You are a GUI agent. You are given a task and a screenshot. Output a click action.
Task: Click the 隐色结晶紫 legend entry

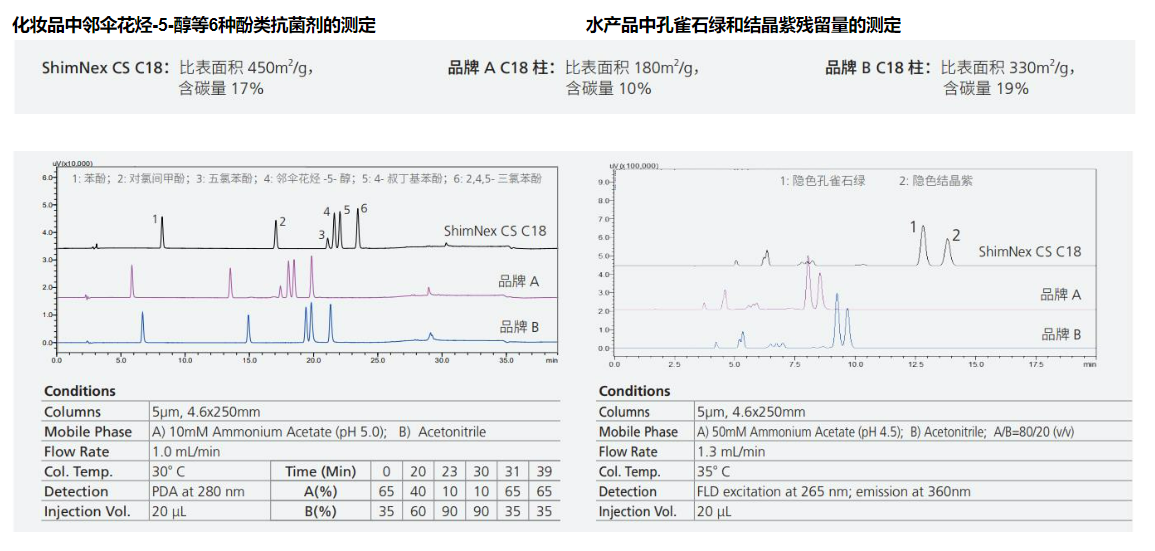(935, 181)
